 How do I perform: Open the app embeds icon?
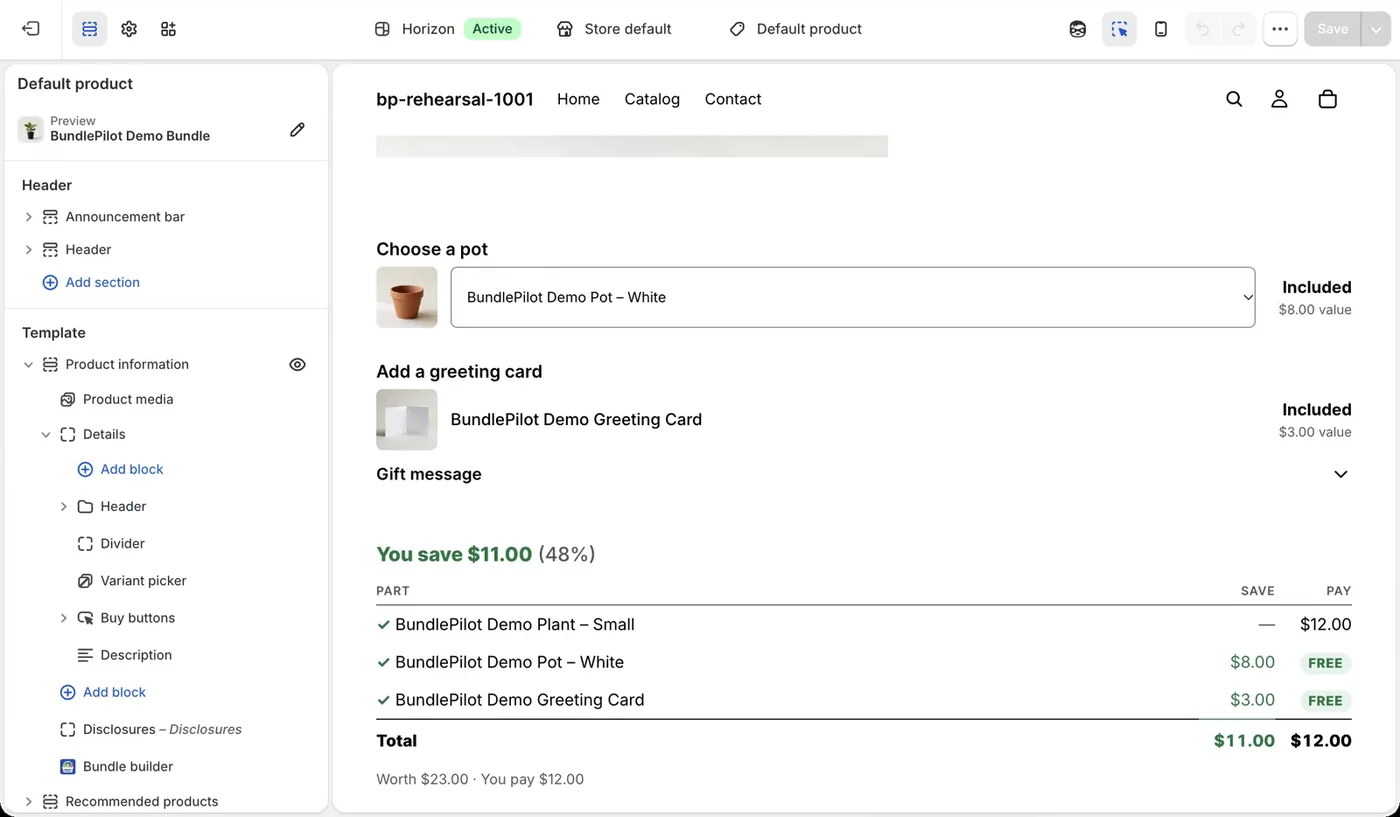[x=168, y=29]
